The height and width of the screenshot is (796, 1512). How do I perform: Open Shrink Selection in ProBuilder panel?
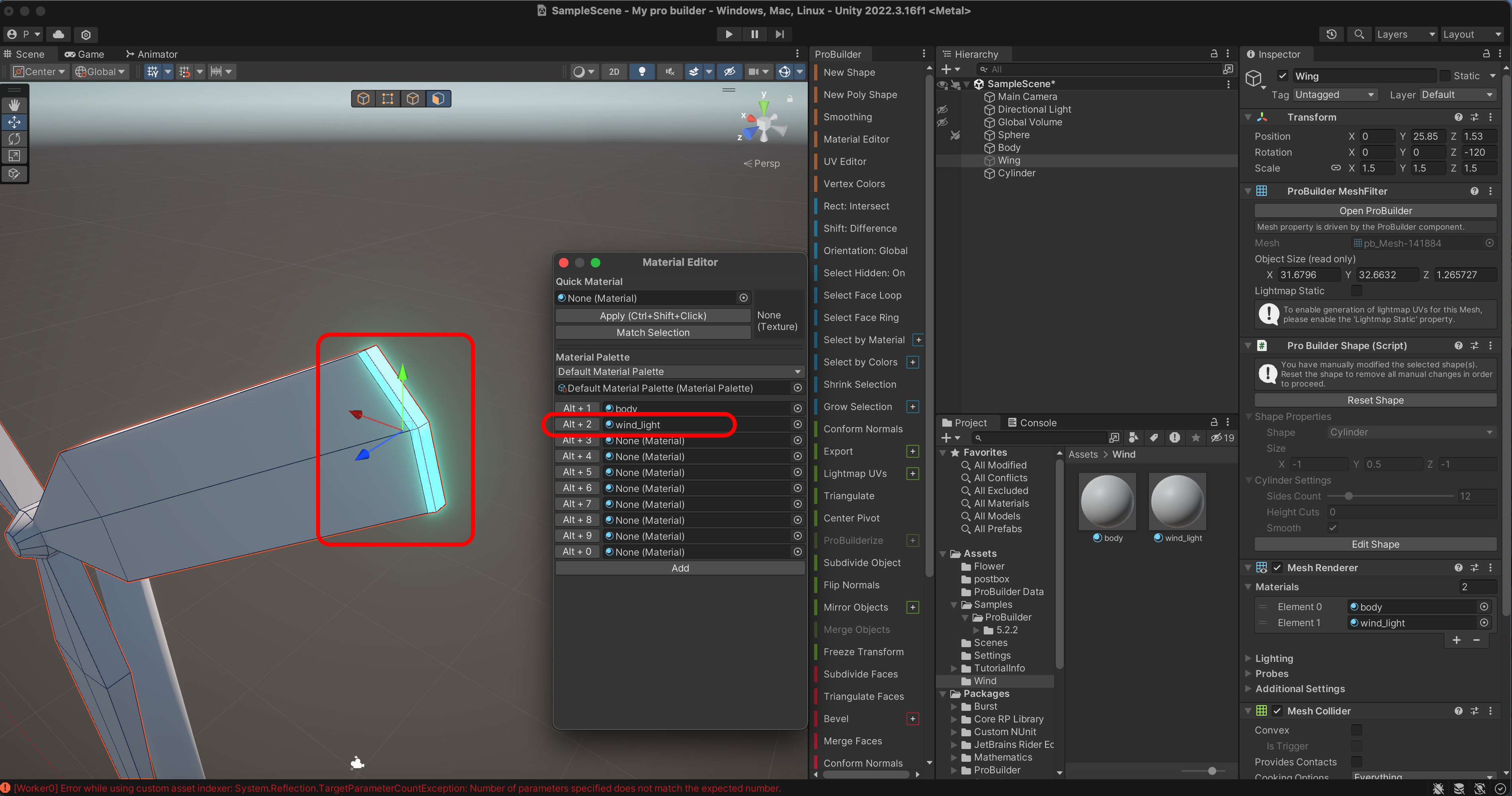point(859,384)
